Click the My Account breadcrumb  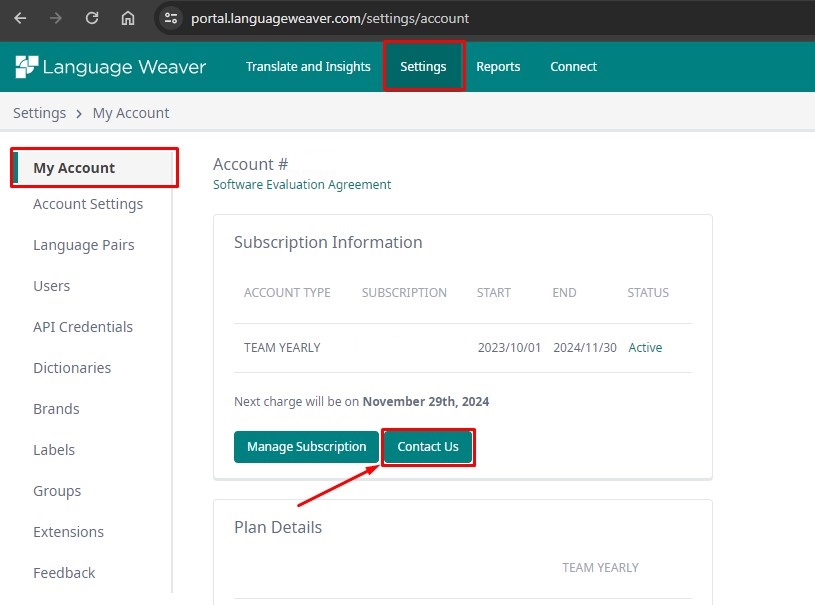click(x=131, y=113)
